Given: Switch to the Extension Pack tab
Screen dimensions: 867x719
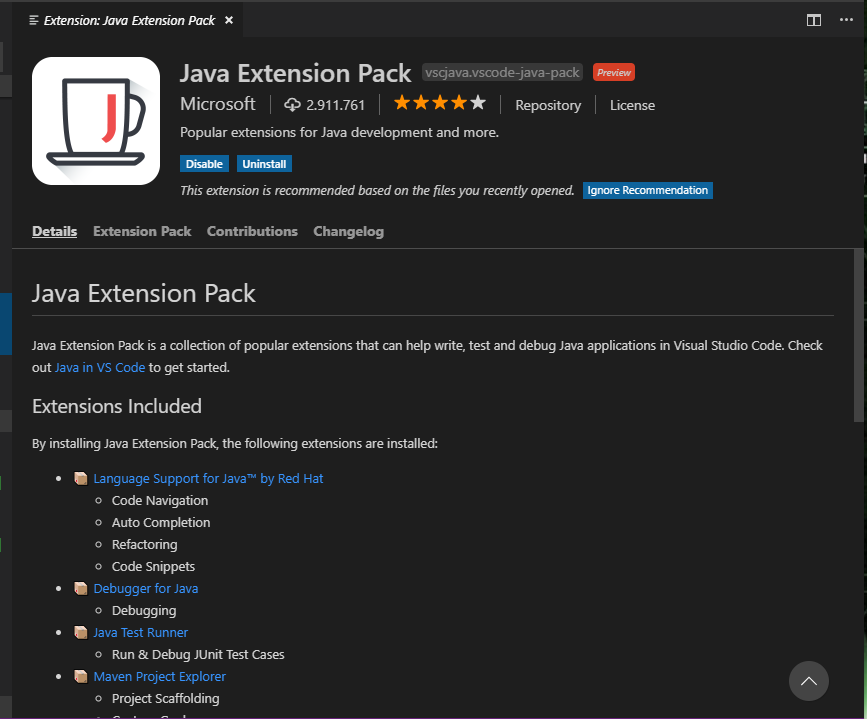Looking at the screenshot, I should [142, 231].
